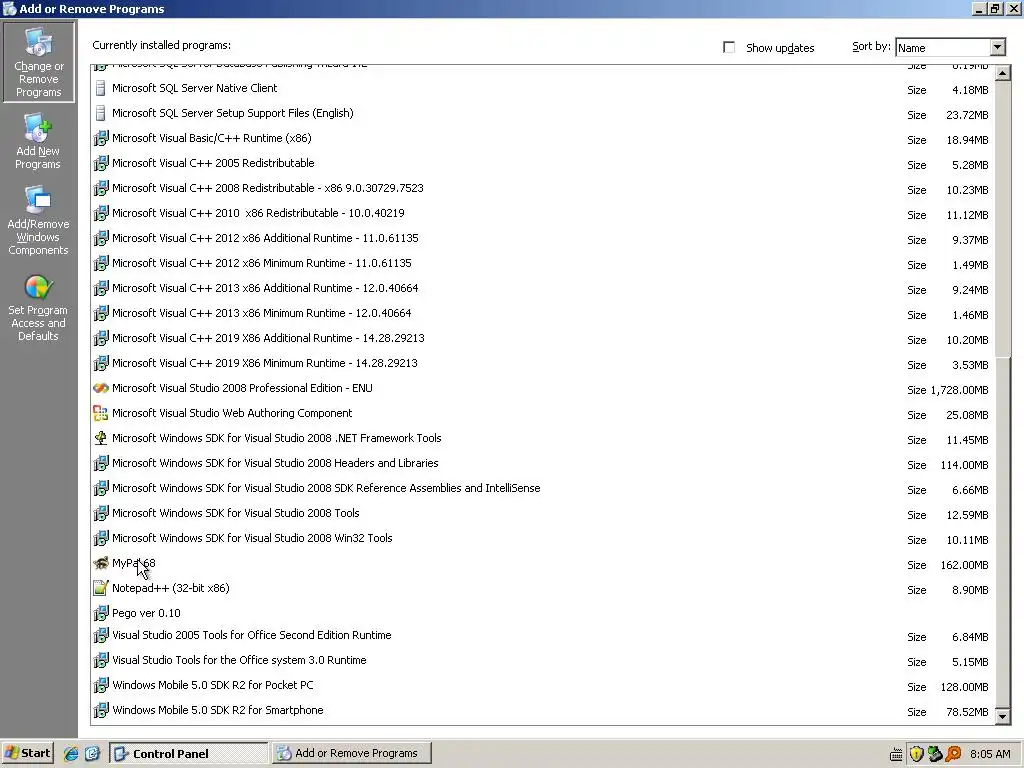Click the Windows Mobile 5.0 SDK Smartphone icon
The height and width of the screenshot is (768, 1024).
tap(101, 711)
